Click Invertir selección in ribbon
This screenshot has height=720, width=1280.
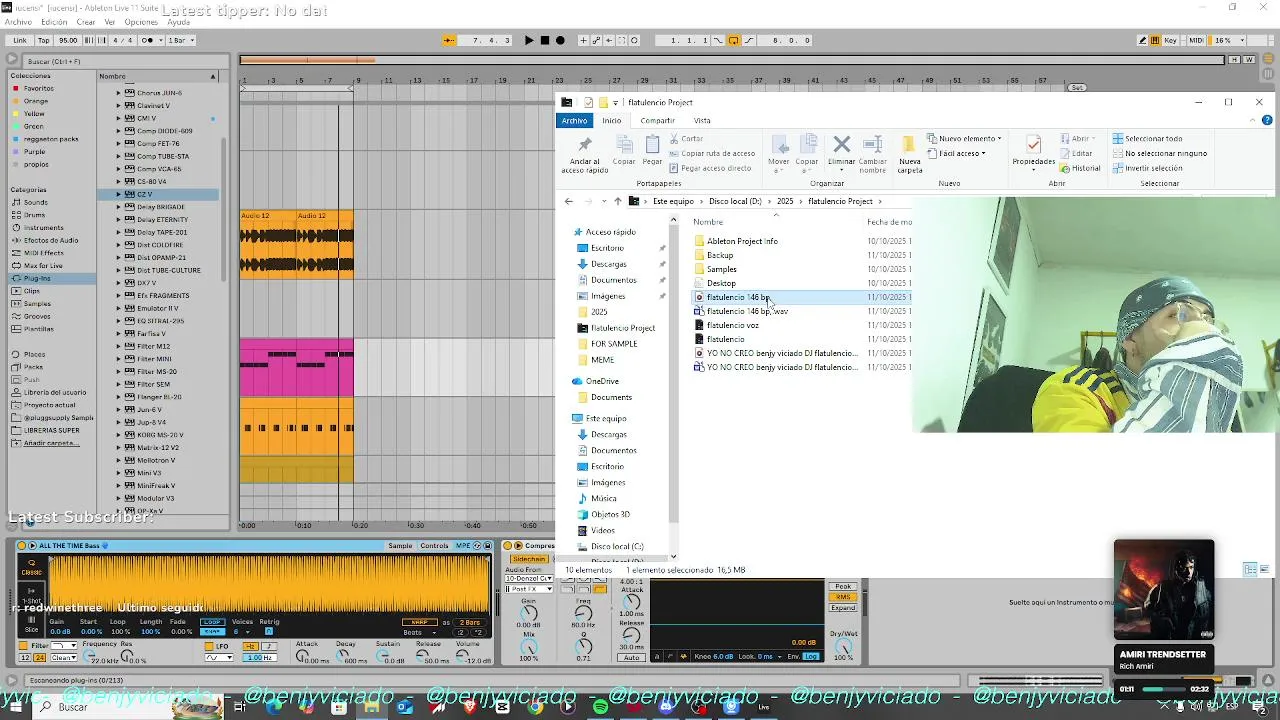point(1148,168)
